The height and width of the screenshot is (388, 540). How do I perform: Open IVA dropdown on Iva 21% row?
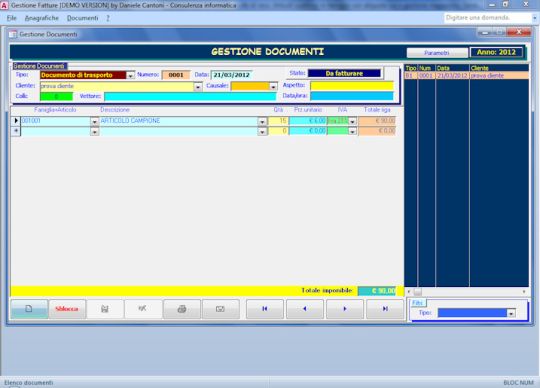point(352,122)
